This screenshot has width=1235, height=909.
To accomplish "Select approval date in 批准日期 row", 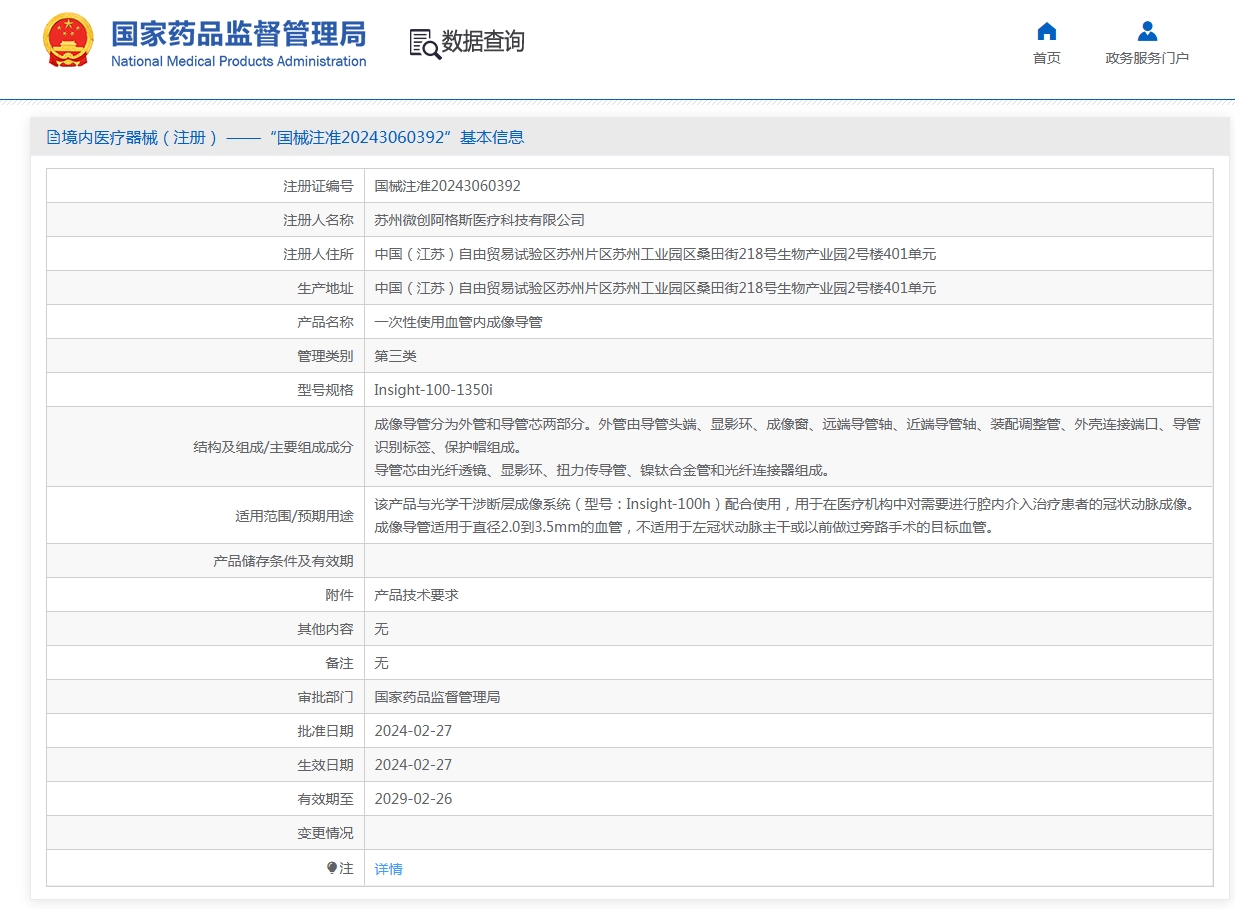I will point(413,731).
